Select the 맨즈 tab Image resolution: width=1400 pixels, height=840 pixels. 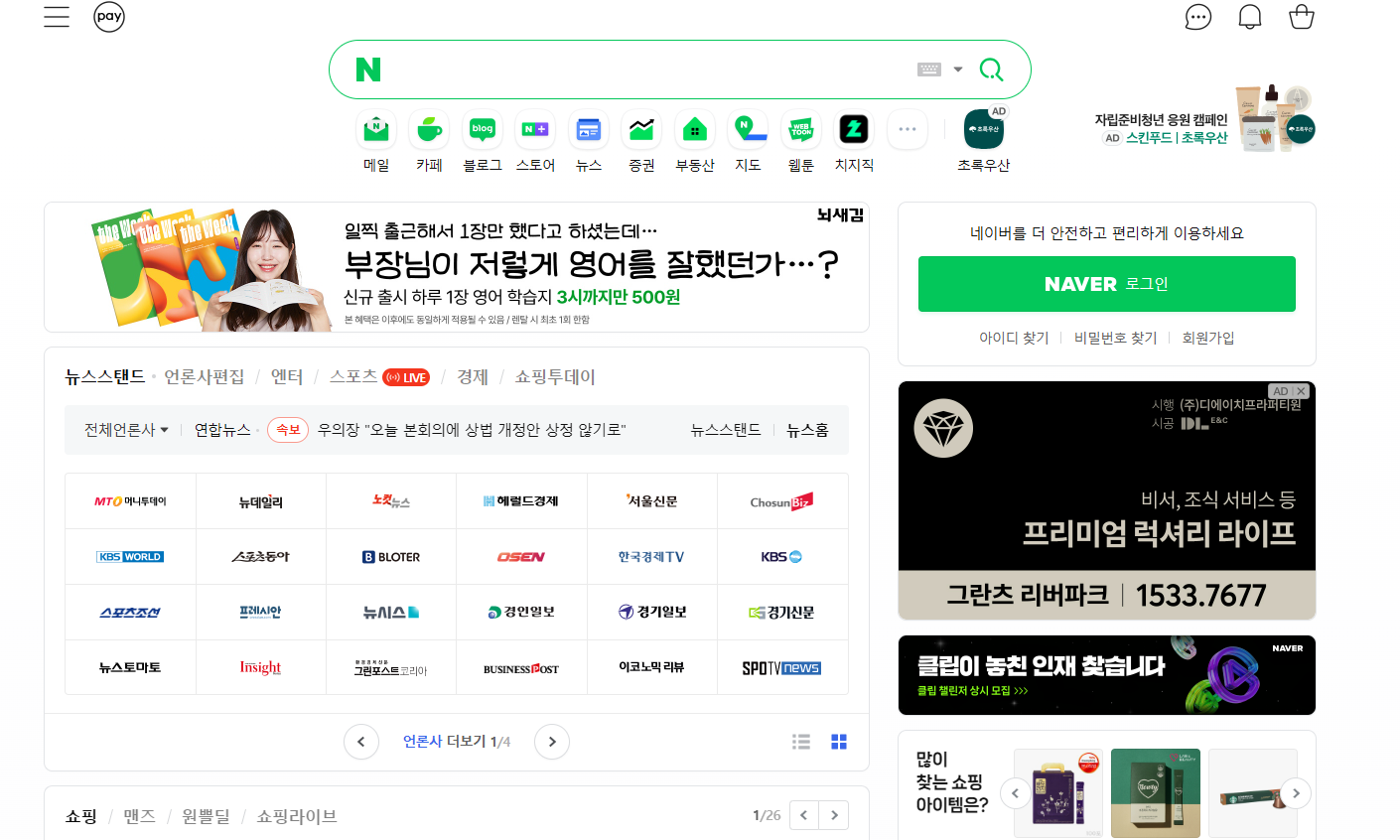pos(140,816)
